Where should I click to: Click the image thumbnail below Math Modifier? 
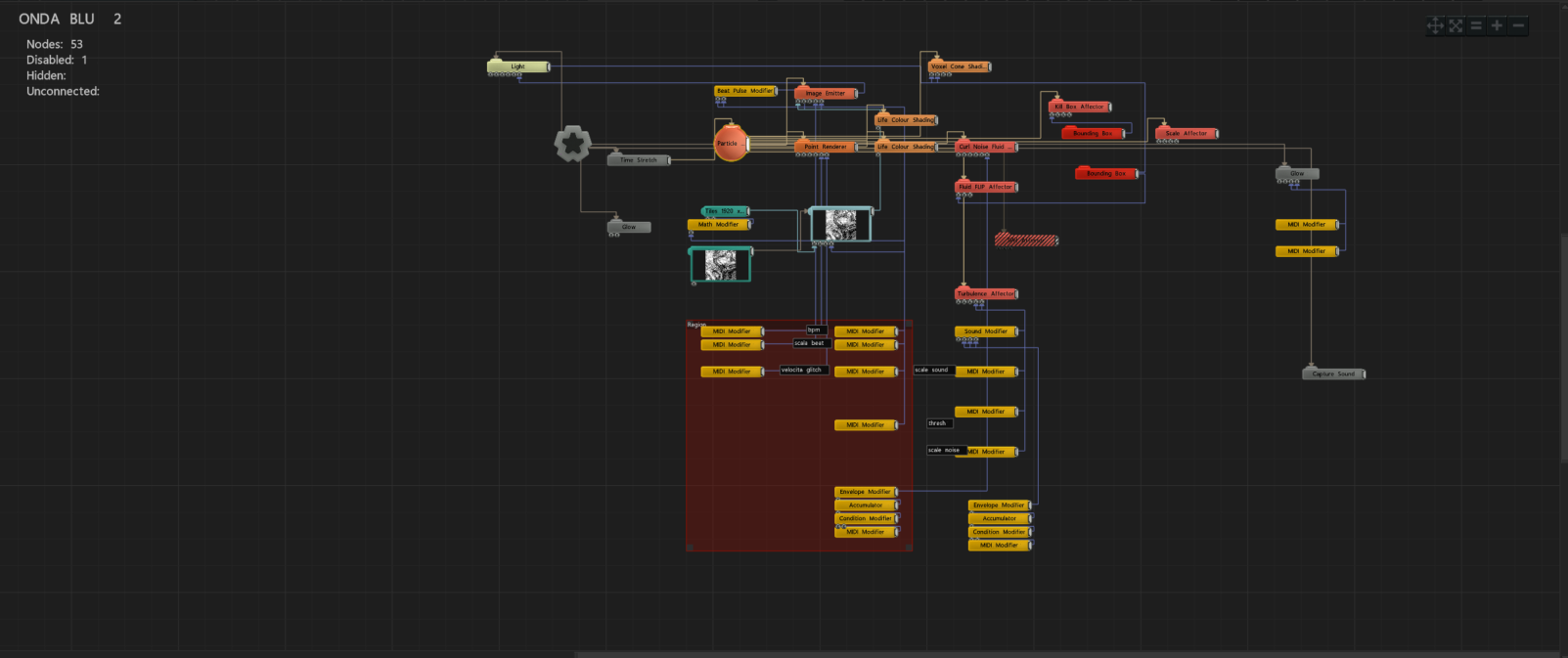(x=721, y=265)
